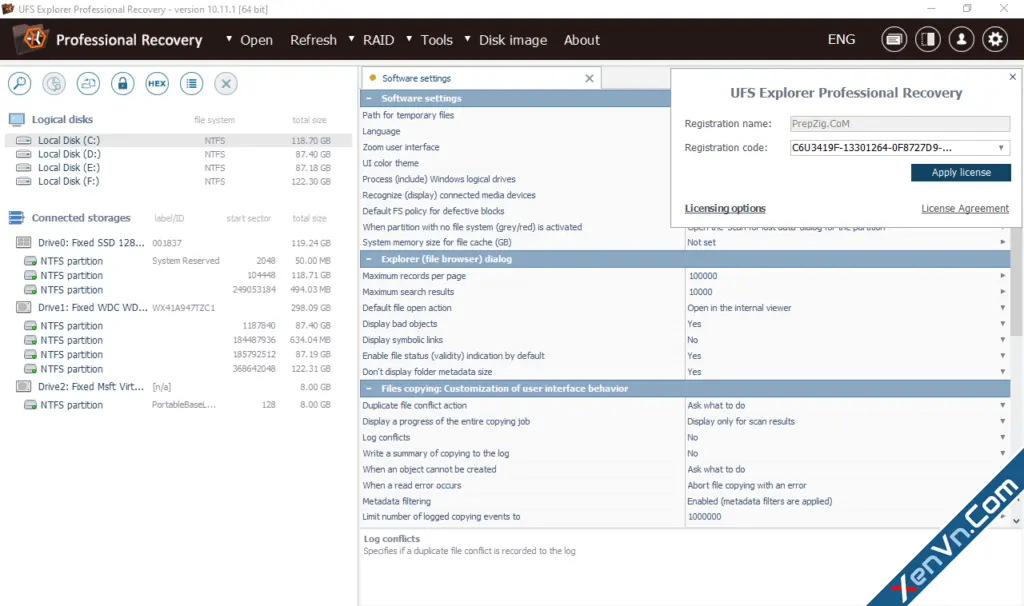This screenshot has width=1024, height=606.
Task: Select NTFS partition of 494.03 MB
Action: click(178, 290)
